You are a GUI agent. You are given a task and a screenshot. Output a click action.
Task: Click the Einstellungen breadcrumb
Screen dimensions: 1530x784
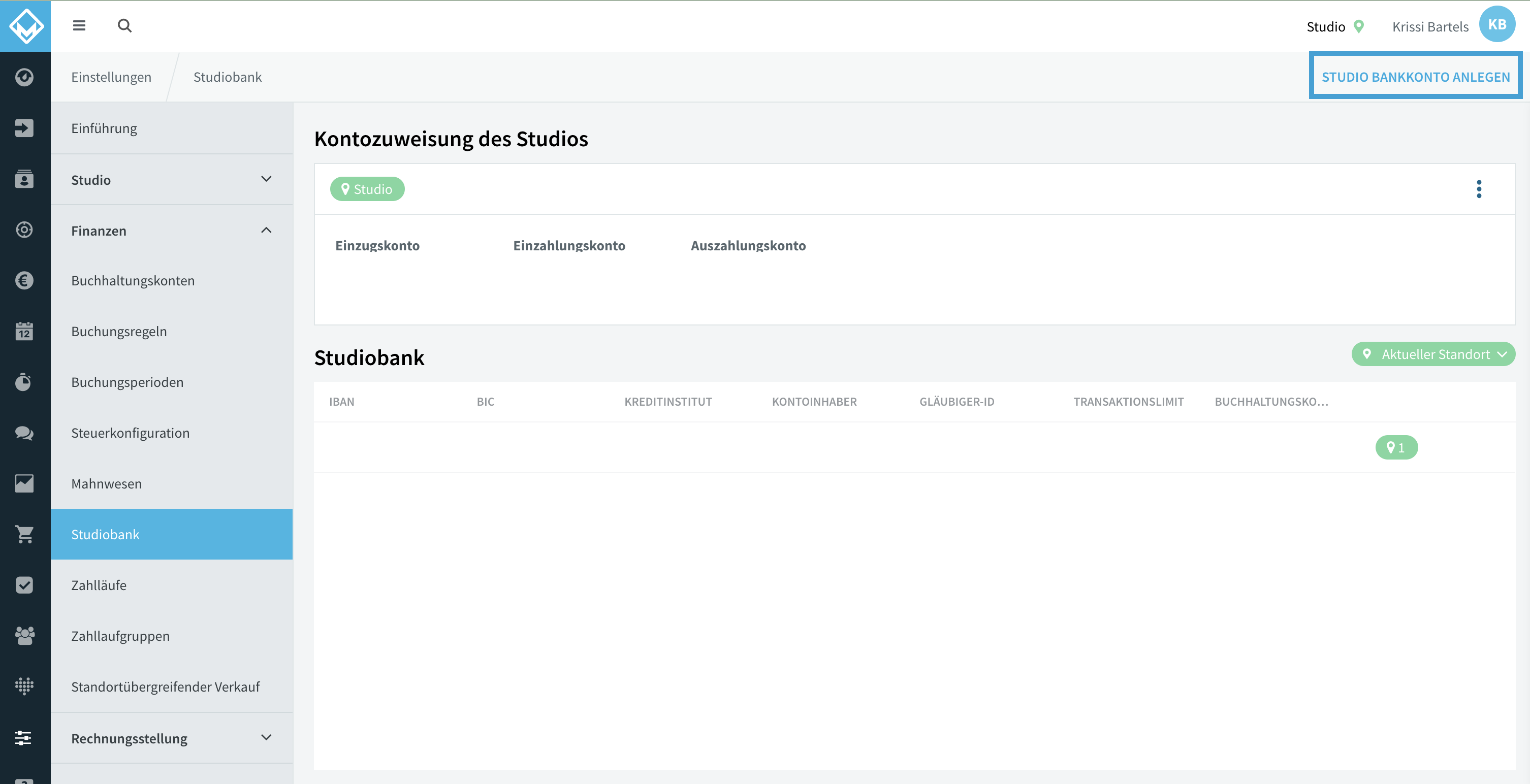point(111,77)
